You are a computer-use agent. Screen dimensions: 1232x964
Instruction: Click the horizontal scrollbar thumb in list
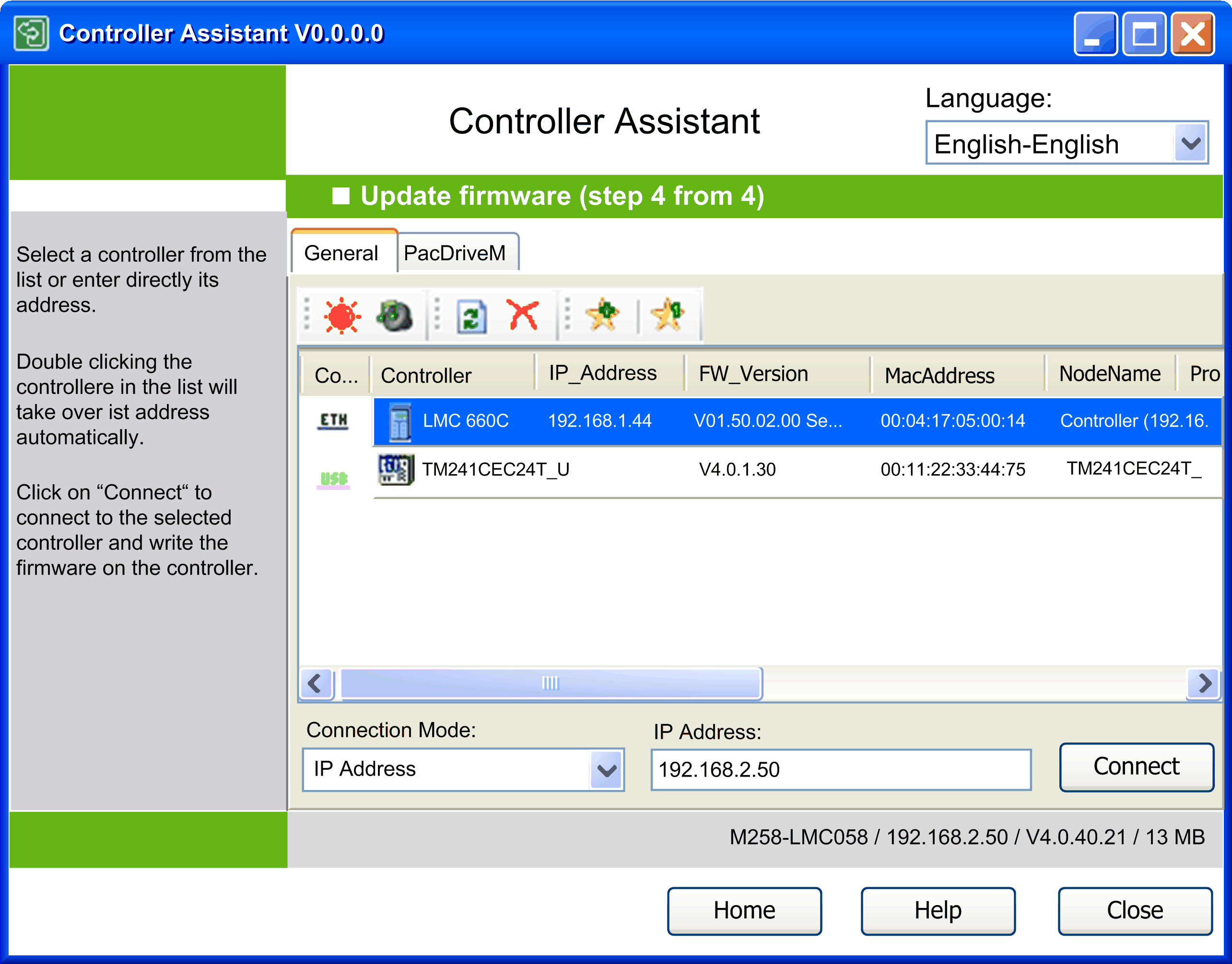[551, 684]
